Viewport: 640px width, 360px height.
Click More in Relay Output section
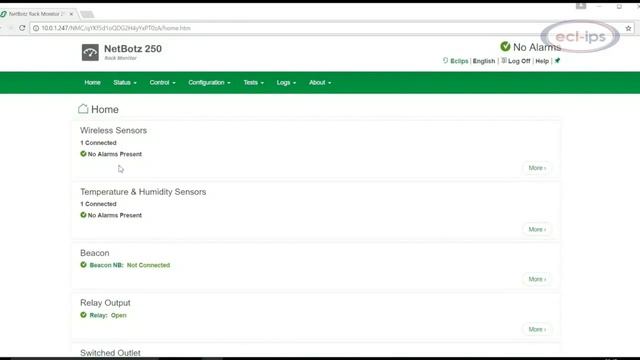pos(537,329)
